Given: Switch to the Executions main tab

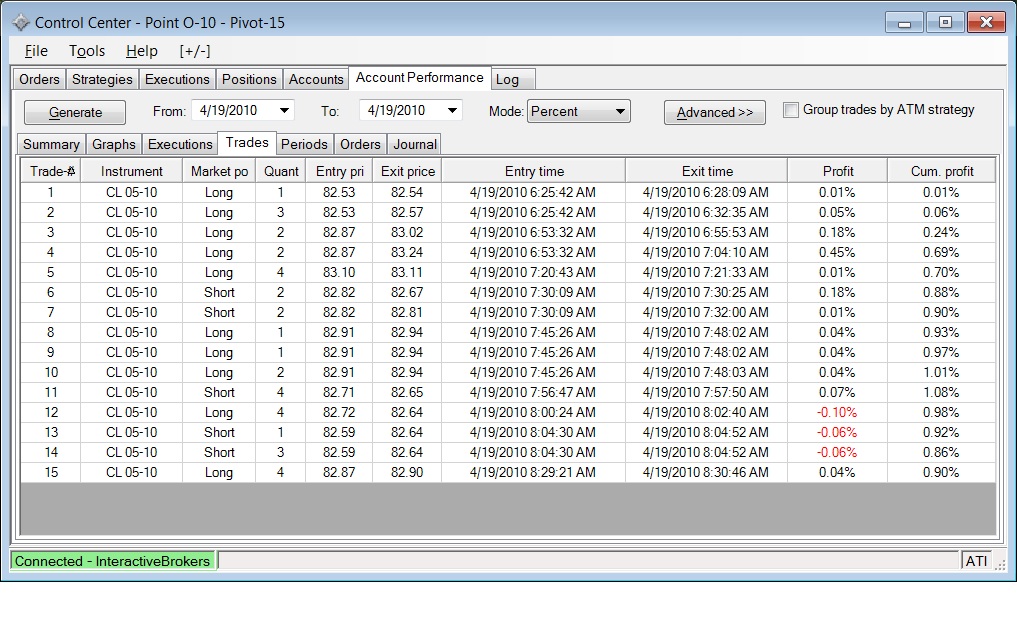Looking at the screenshot, I should pos(177,79).
